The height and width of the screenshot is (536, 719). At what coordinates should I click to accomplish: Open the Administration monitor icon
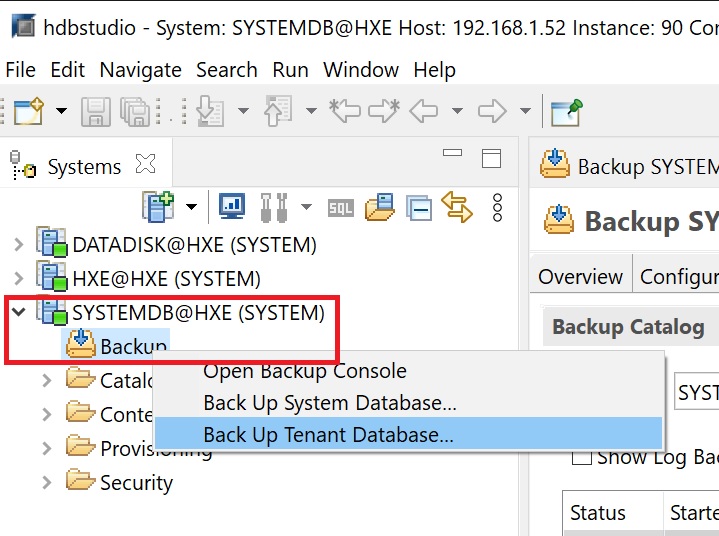[x=232, y=207]
